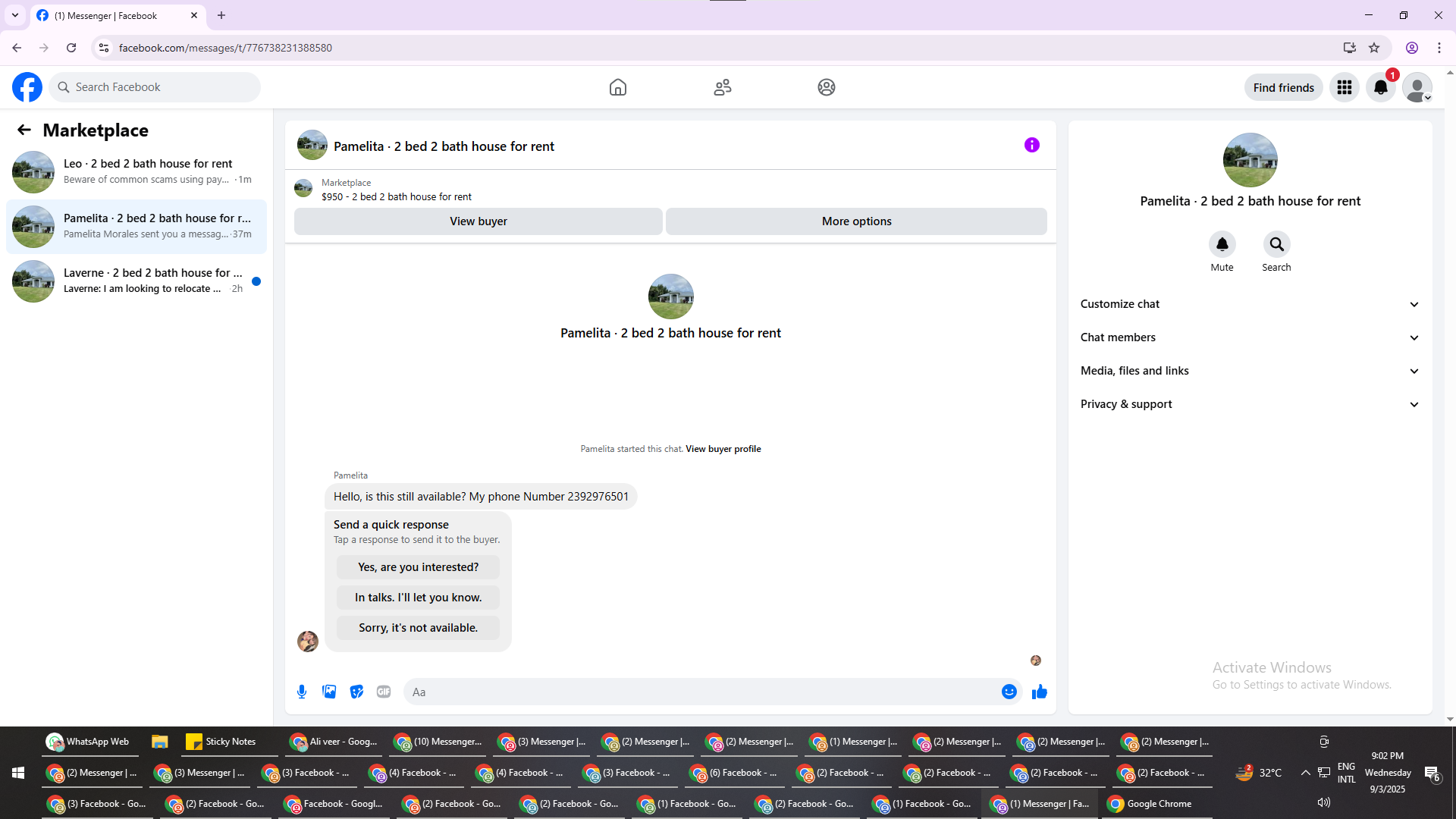Open the emoji picker in message box
Screen dimensions: 1456x819
pyautogui.click(x=1009, y=692)
